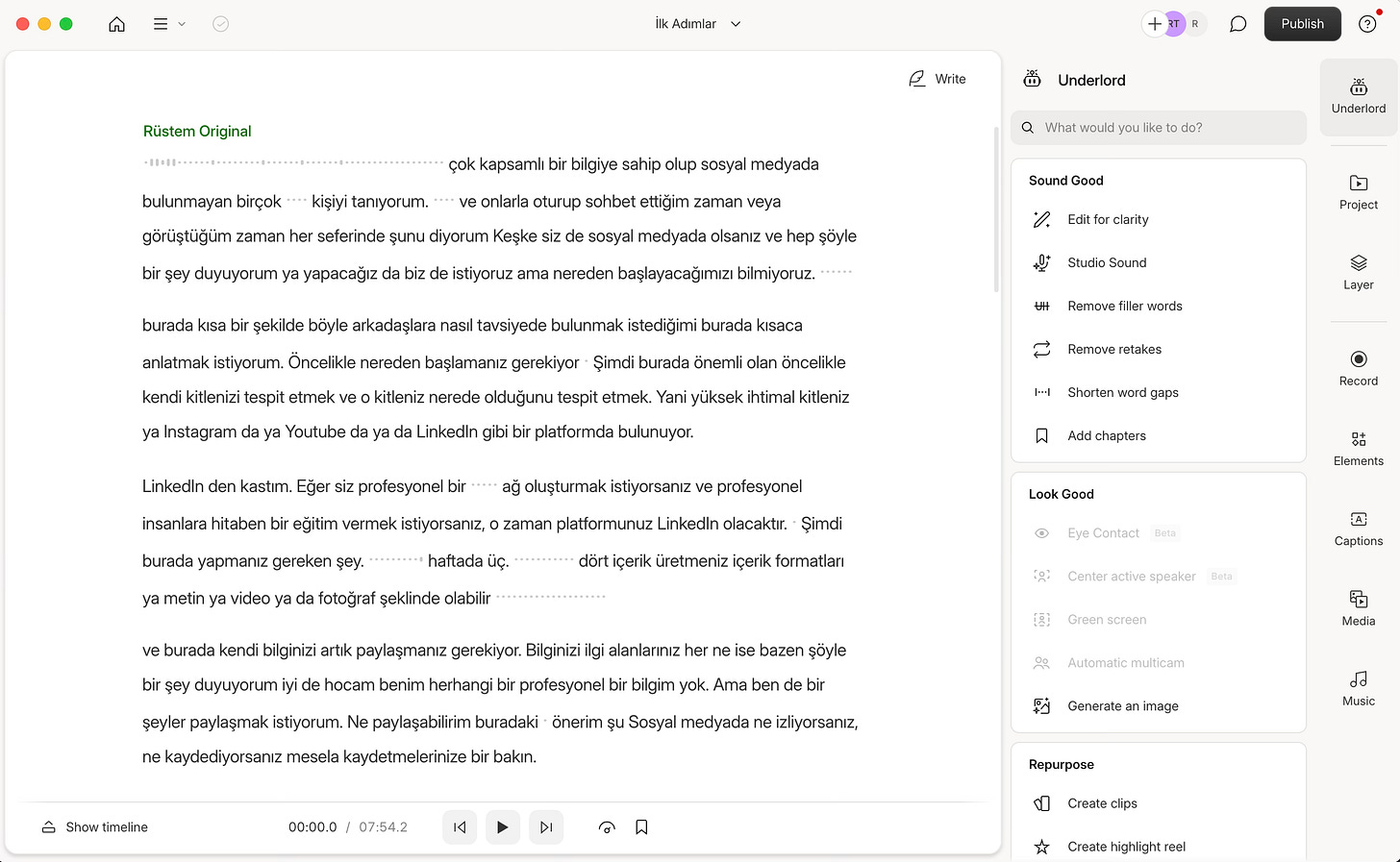
Task: Click the Create clips icon
Action: tap(1041, 803)
